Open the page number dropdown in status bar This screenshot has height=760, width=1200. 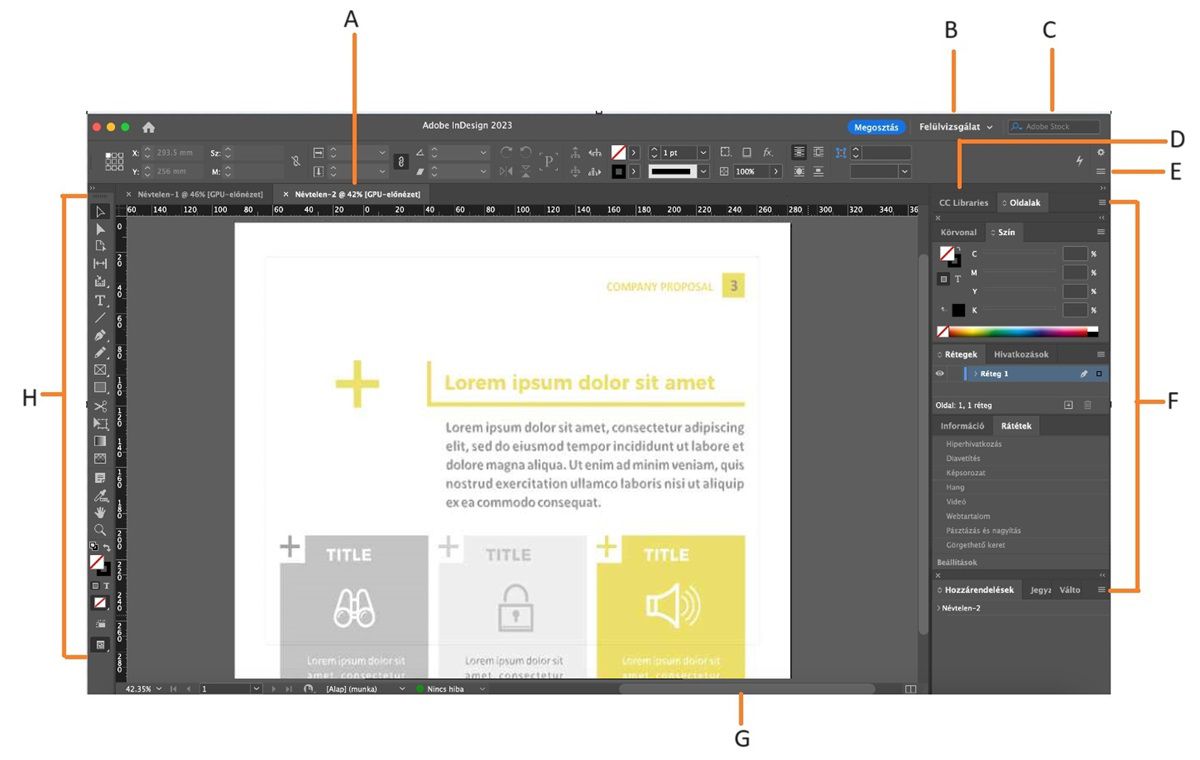pos(256,689)
